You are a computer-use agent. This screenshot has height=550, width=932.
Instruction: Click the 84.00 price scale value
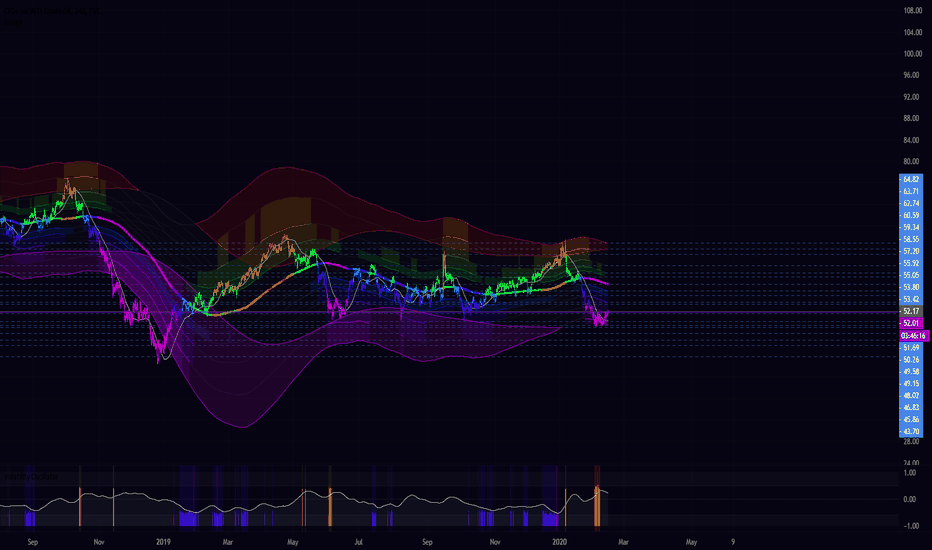[x=912, y=140]
